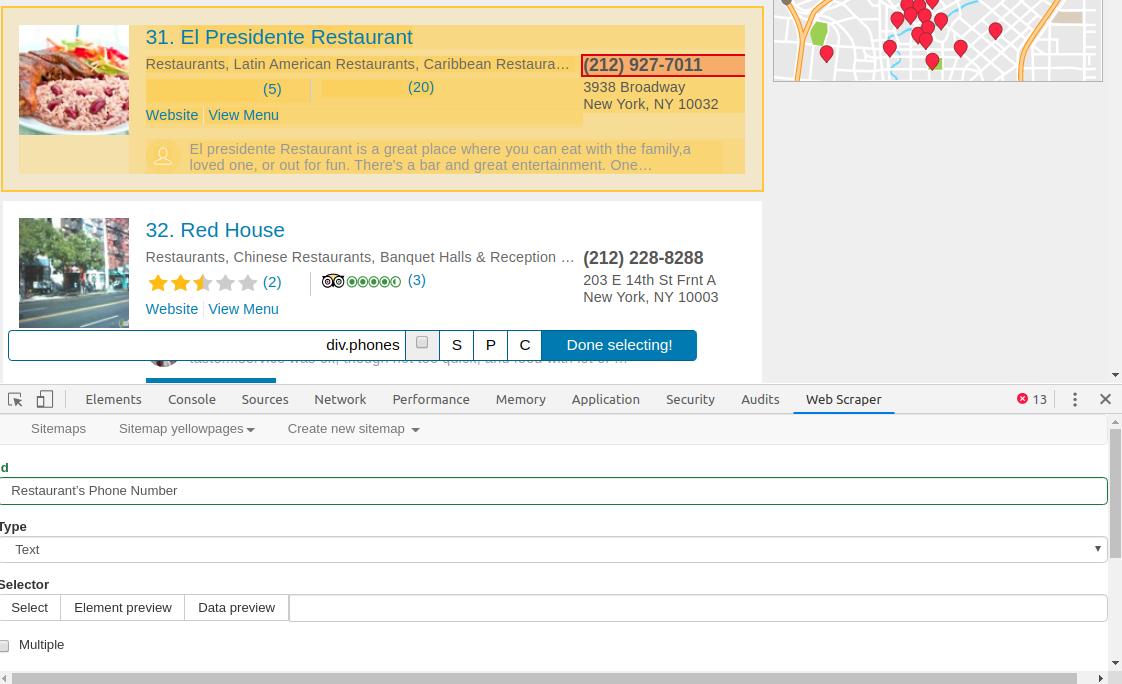Expand the Sitemap yellowpages dropdown
Viewport: 1122px width, 684px height.
coord(186,429)
